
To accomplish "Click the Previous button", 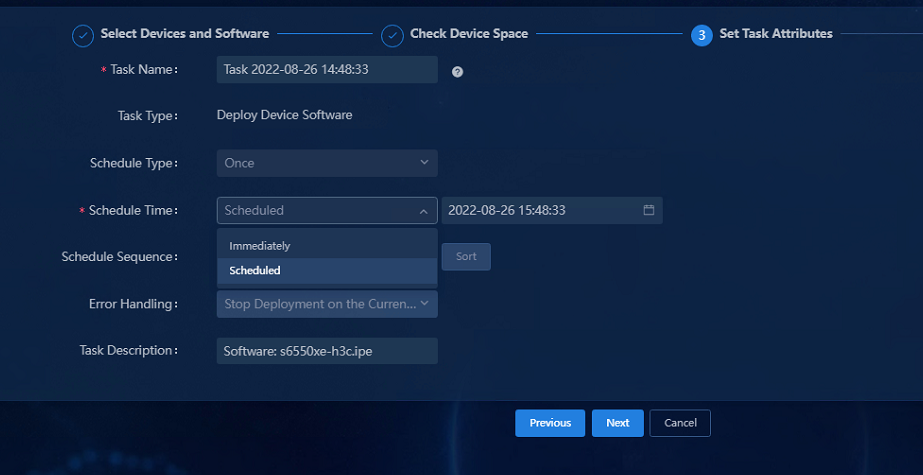I will [x=550, y=423].
